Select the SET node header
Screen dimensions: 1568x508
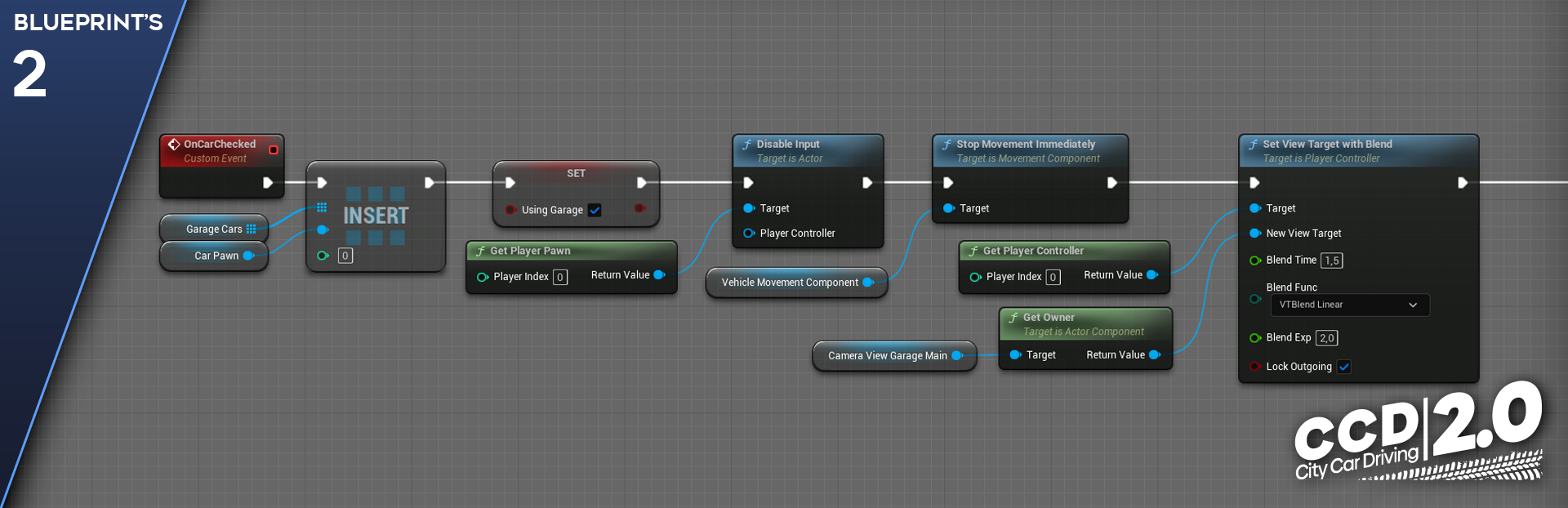pos(576,173)
